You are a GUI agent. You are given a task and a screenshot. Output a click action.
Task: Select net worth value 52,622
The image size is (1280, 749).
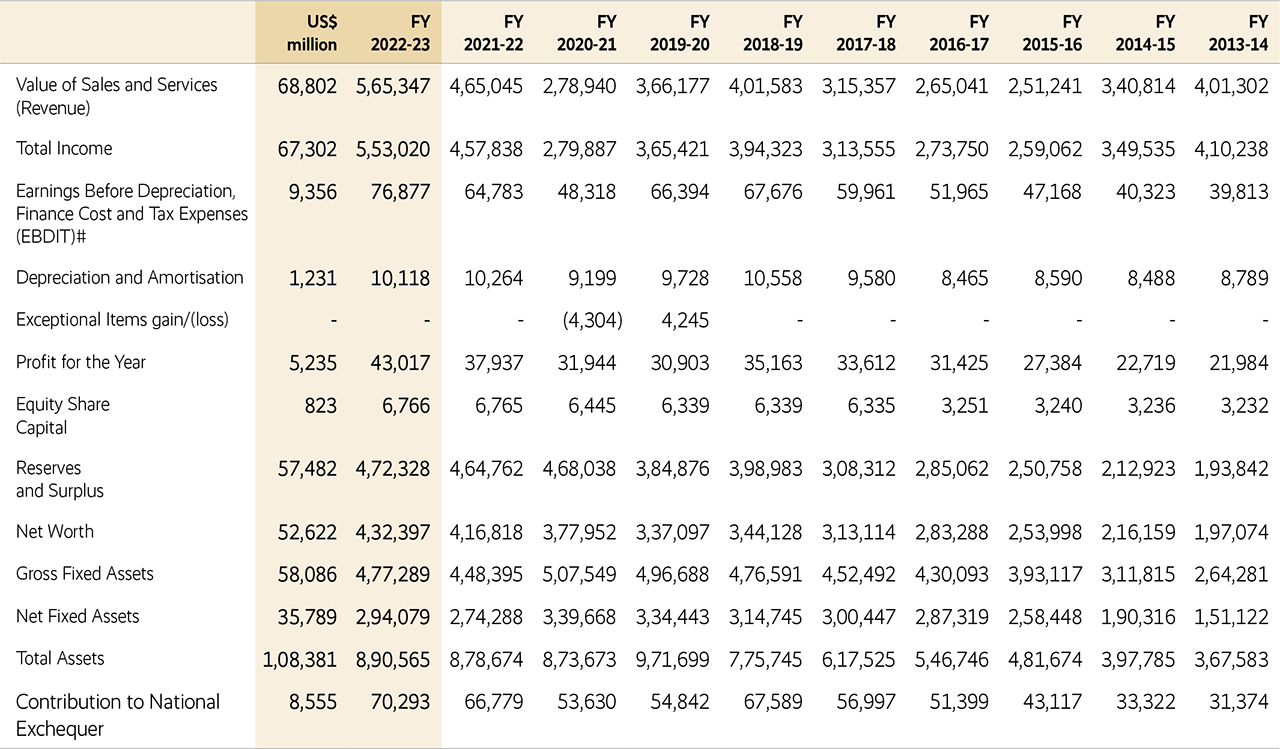coord(307,533)
